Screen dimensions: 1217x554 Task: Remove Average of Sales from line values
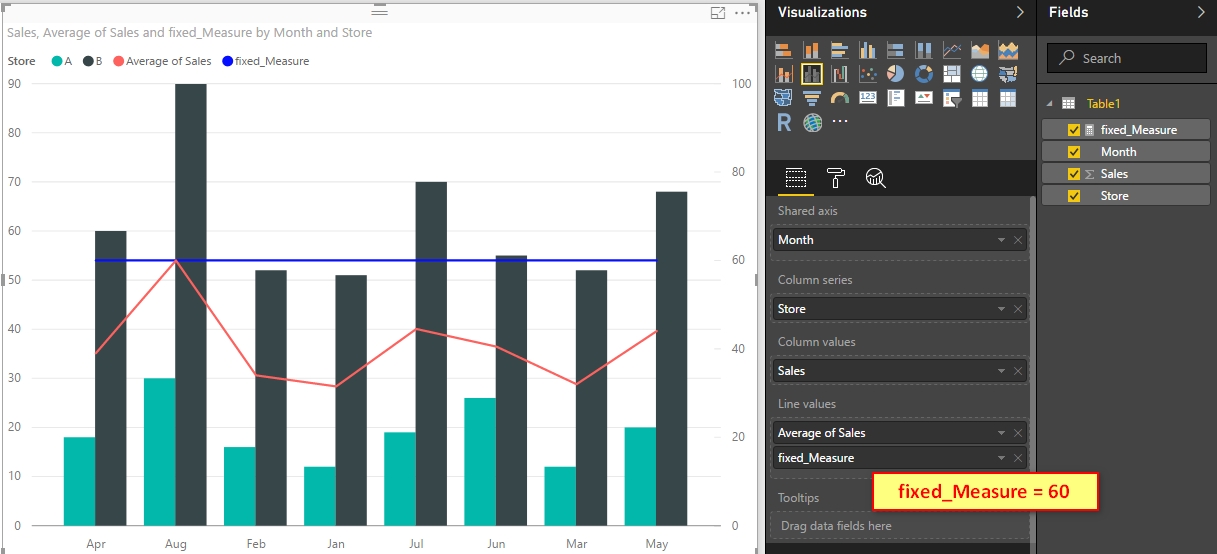point(1018,433)
